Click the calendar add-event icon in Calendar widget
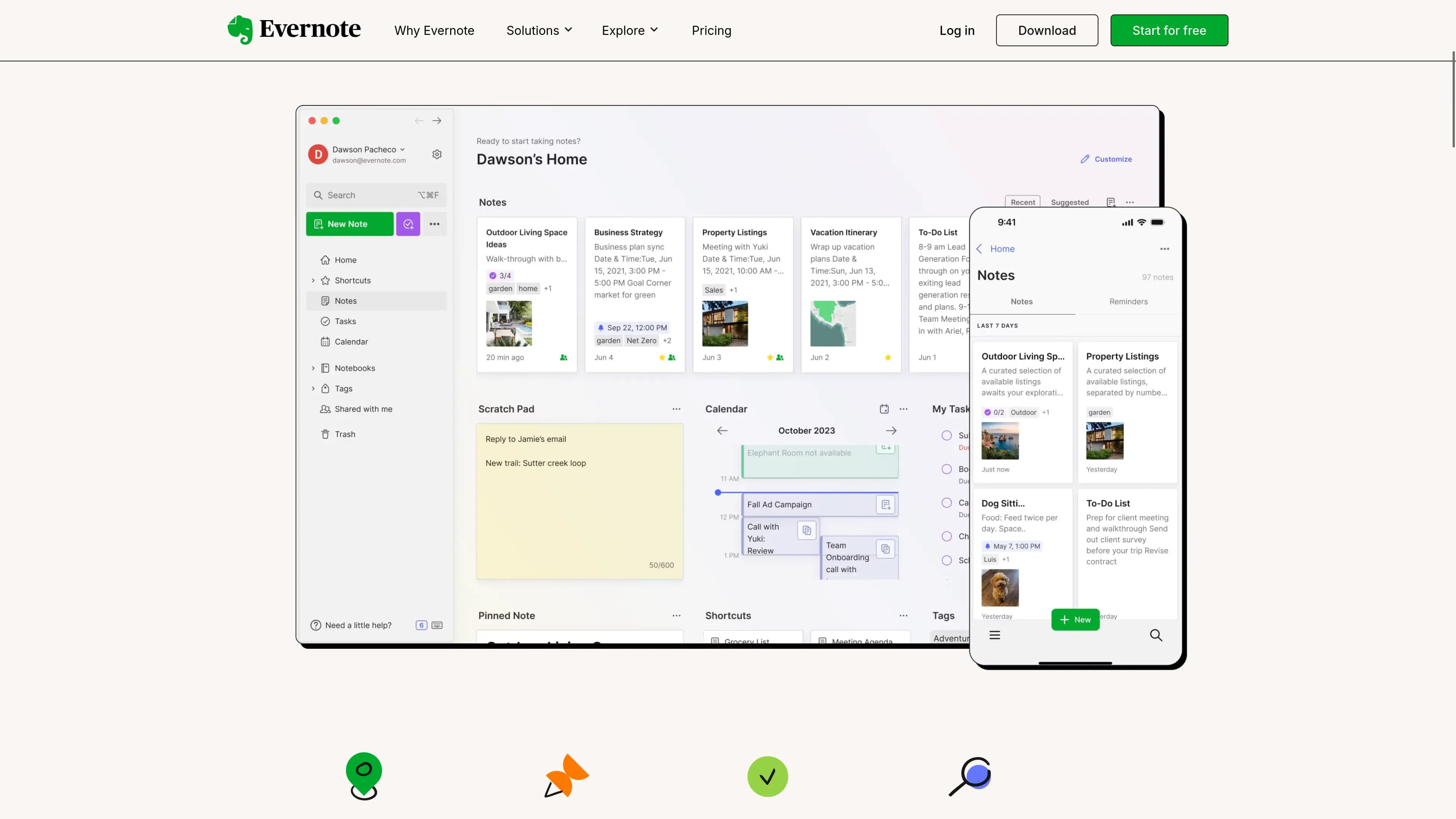1456x819 pixels. point(884,409)
